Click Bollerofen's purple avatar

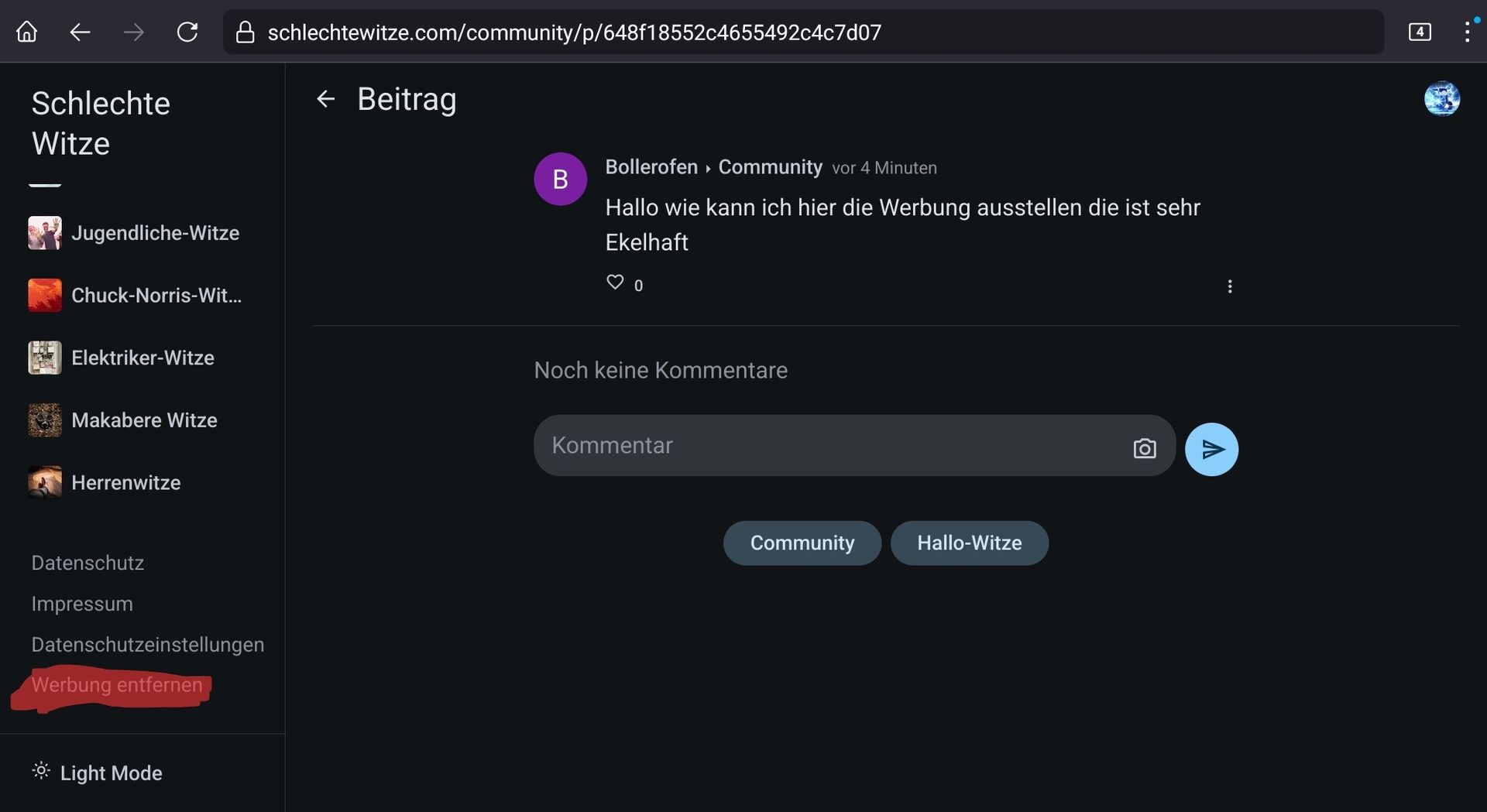click(x=560, y=179)
